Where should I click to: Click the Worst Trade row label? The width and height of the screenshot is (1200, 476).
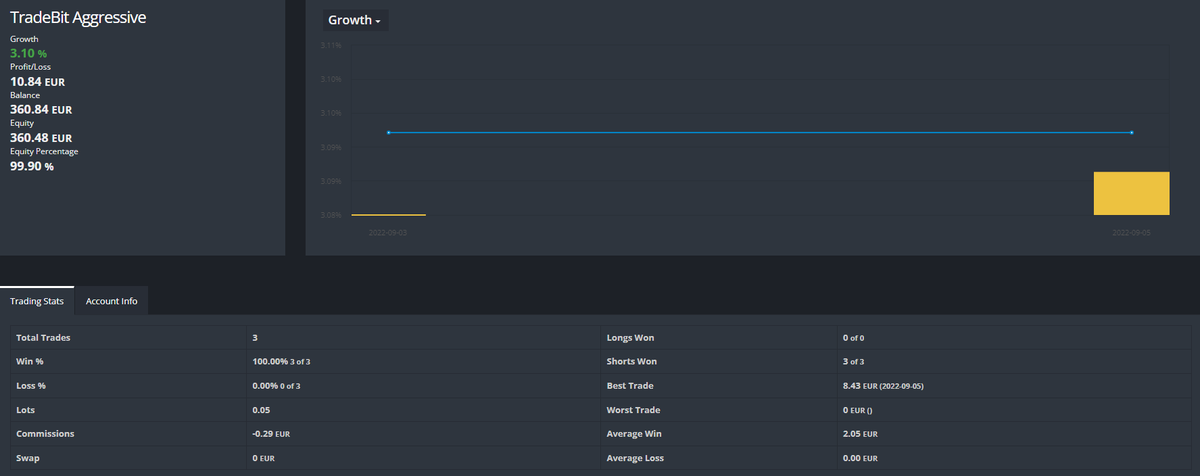coord(633,409)
